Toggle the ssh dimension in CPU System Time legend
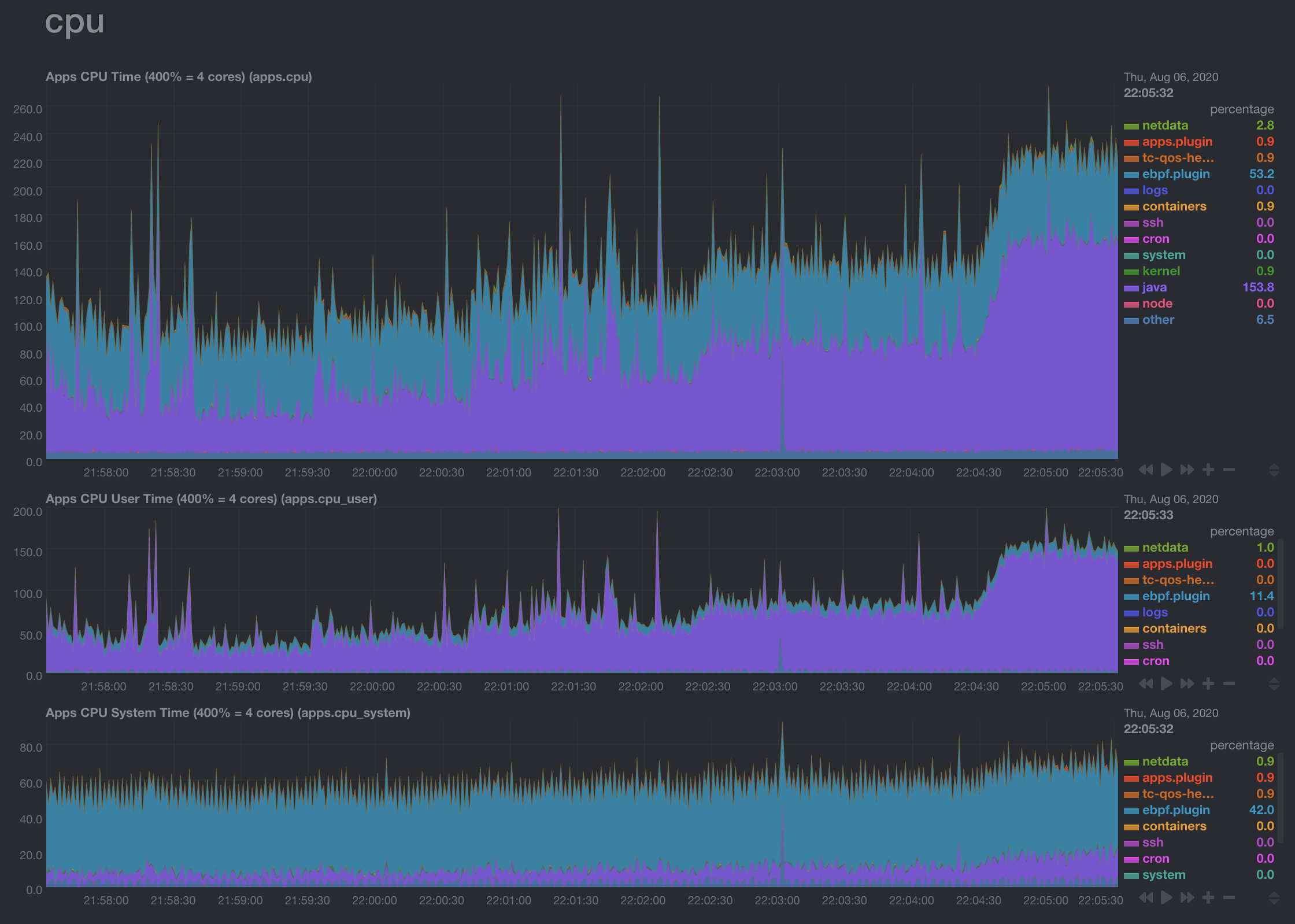The height and width of the screenshot is (924, 1295). 1153,842
